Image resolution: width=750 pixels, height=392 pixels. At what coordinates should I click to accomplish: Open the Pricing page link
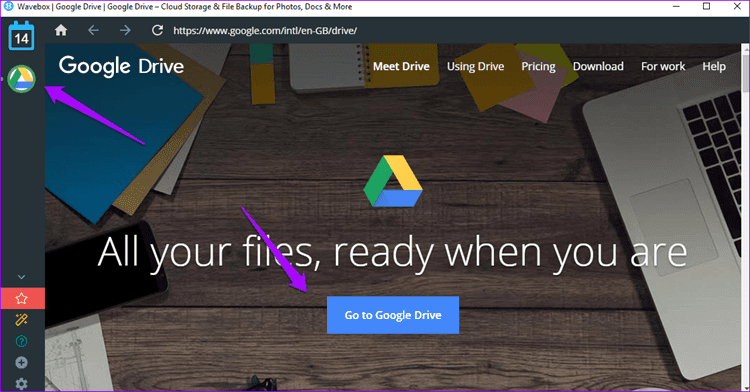coord(539,66)
